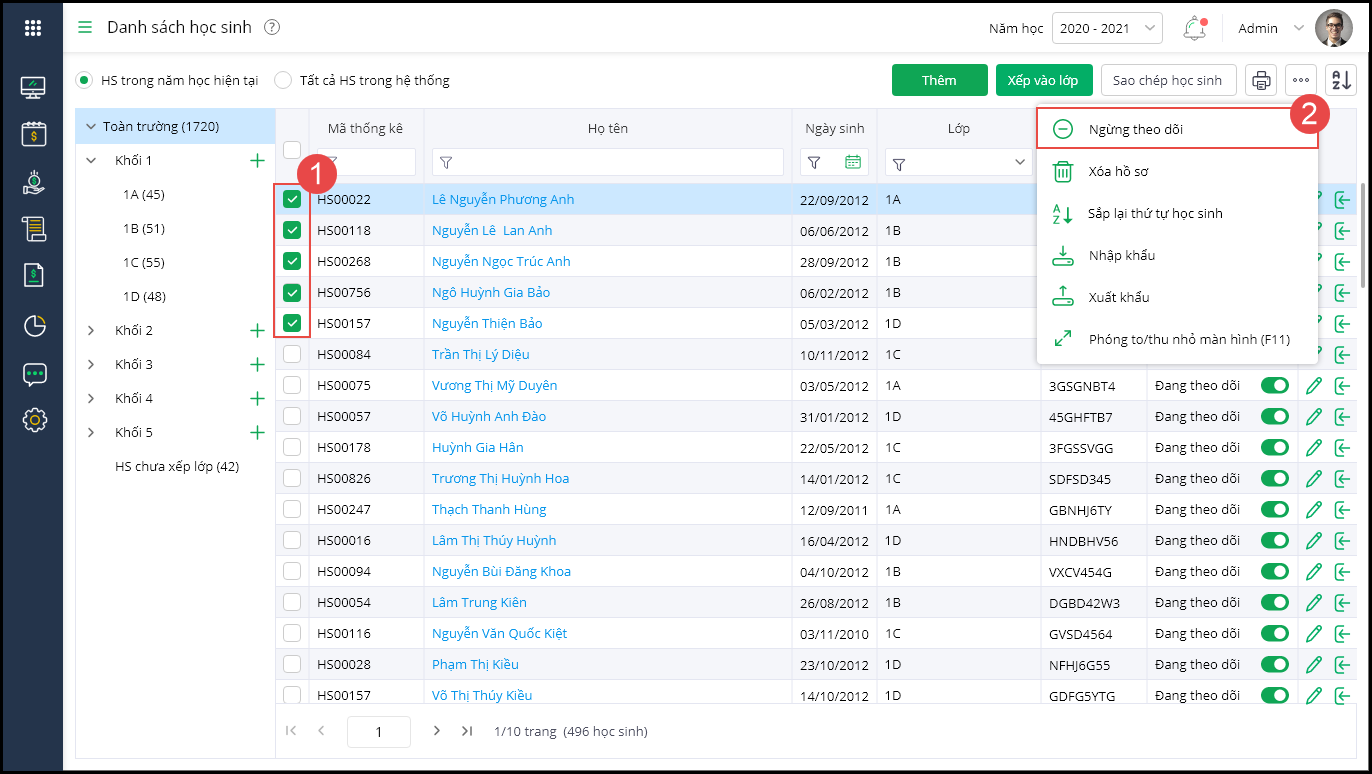Open student link Trần Thị Lý Diệu
This screenshot has height=774, width=1372.
tap(480, 354)
